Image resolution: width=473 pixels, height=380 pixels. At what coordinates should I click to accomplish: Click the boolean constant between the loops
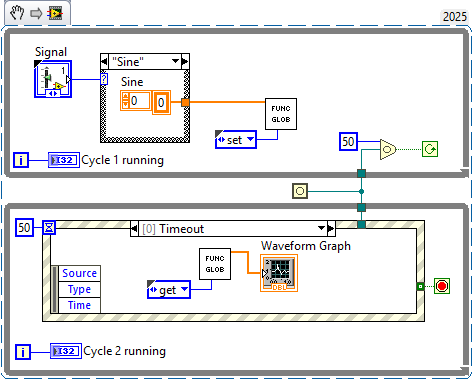pos(300,191)
